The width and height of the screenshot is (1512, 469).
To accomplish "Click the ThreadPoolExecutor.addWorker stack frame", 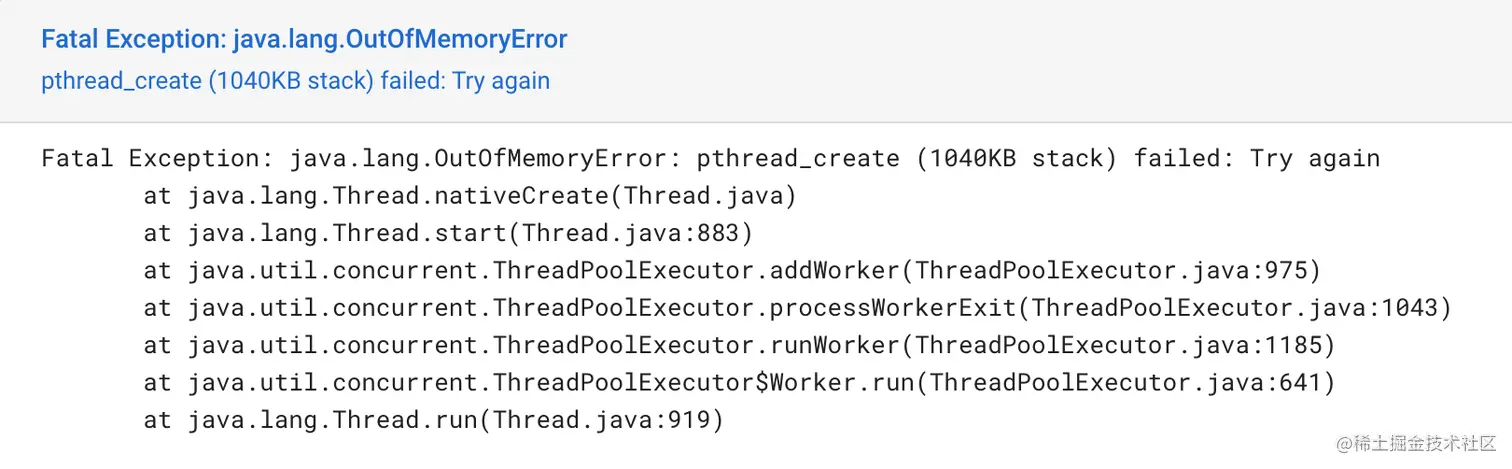I will pyautogui.click(x=733, y=270).
